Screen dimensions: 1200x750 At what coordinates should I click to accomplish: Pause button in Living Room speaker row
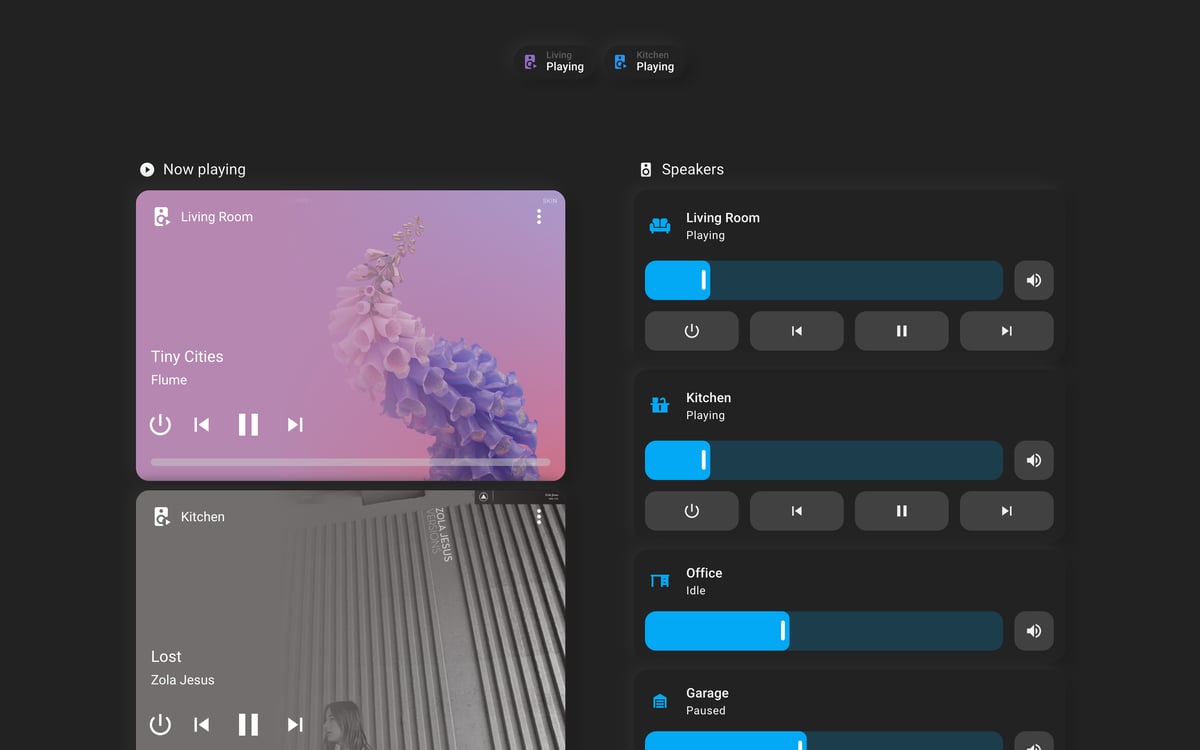click(902, 331)
